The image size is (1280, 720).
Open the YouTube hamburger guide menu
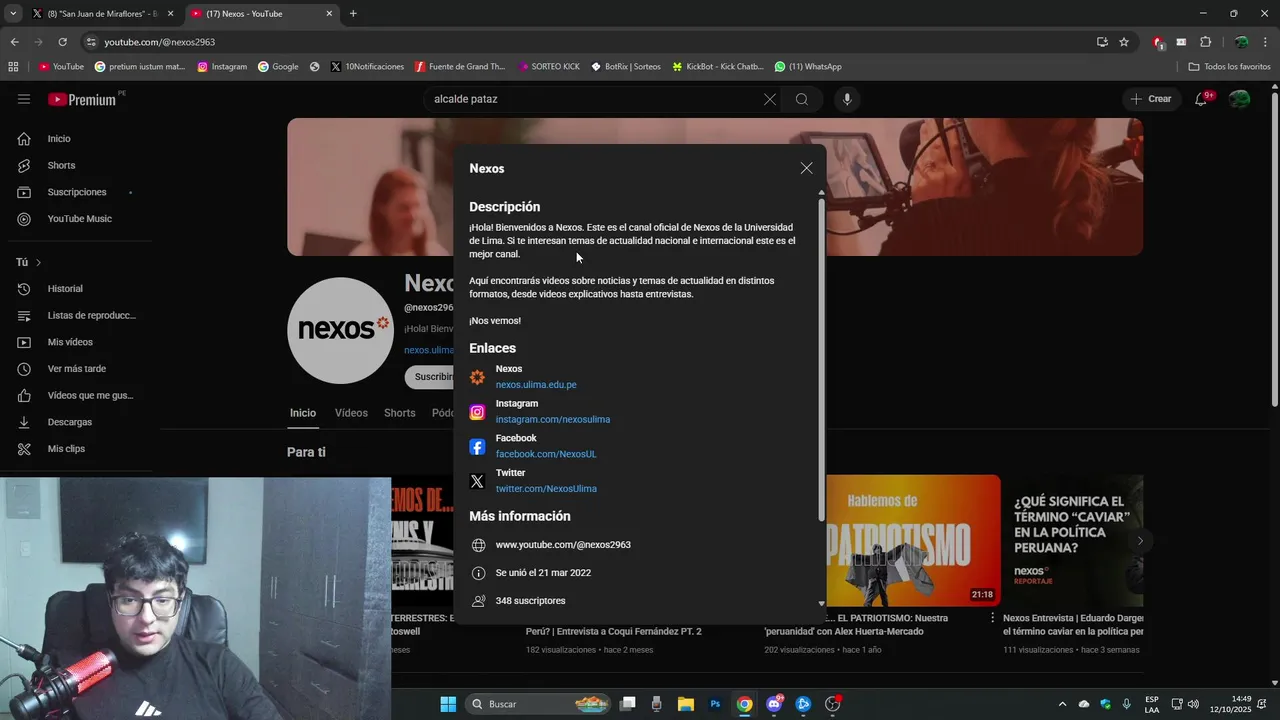coord(24,99)
